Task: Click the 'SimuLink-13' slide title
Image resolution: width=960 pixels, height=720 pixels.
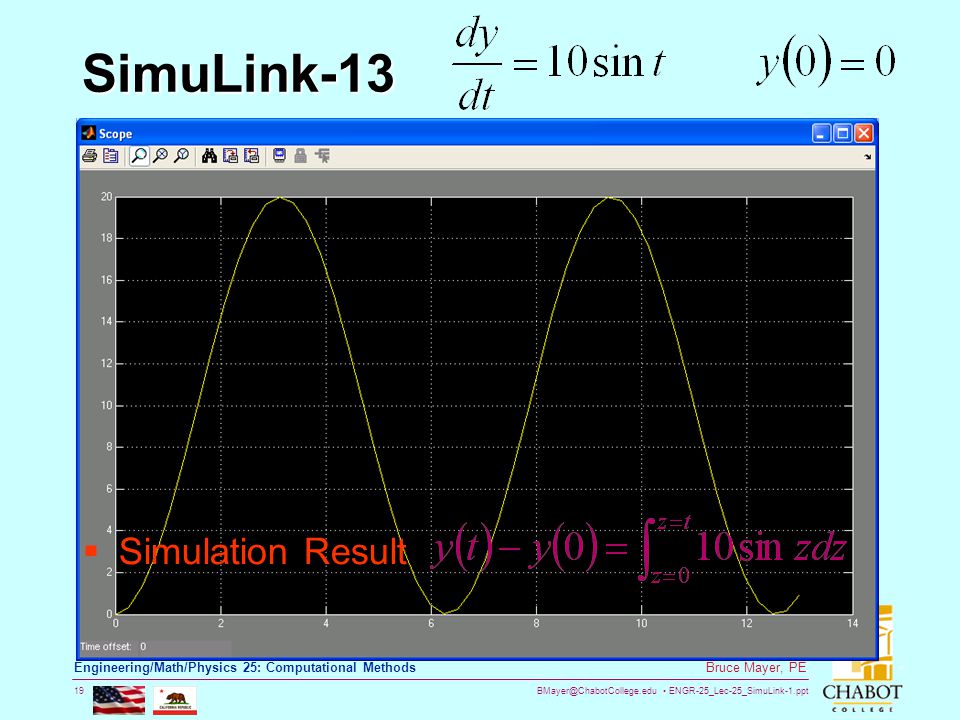Action: pos(238,73)
